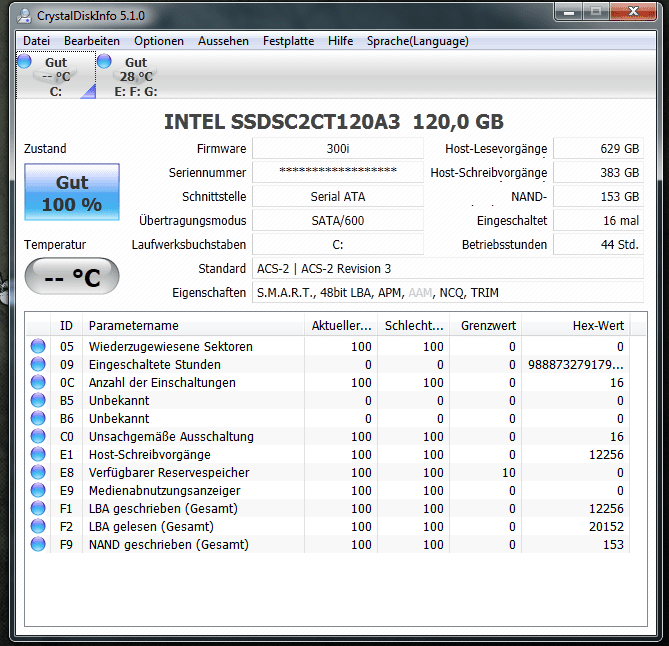Click the blue status orb of drive C:
The height and width of the screenshot is (646, 669).
tap(24, 61)
